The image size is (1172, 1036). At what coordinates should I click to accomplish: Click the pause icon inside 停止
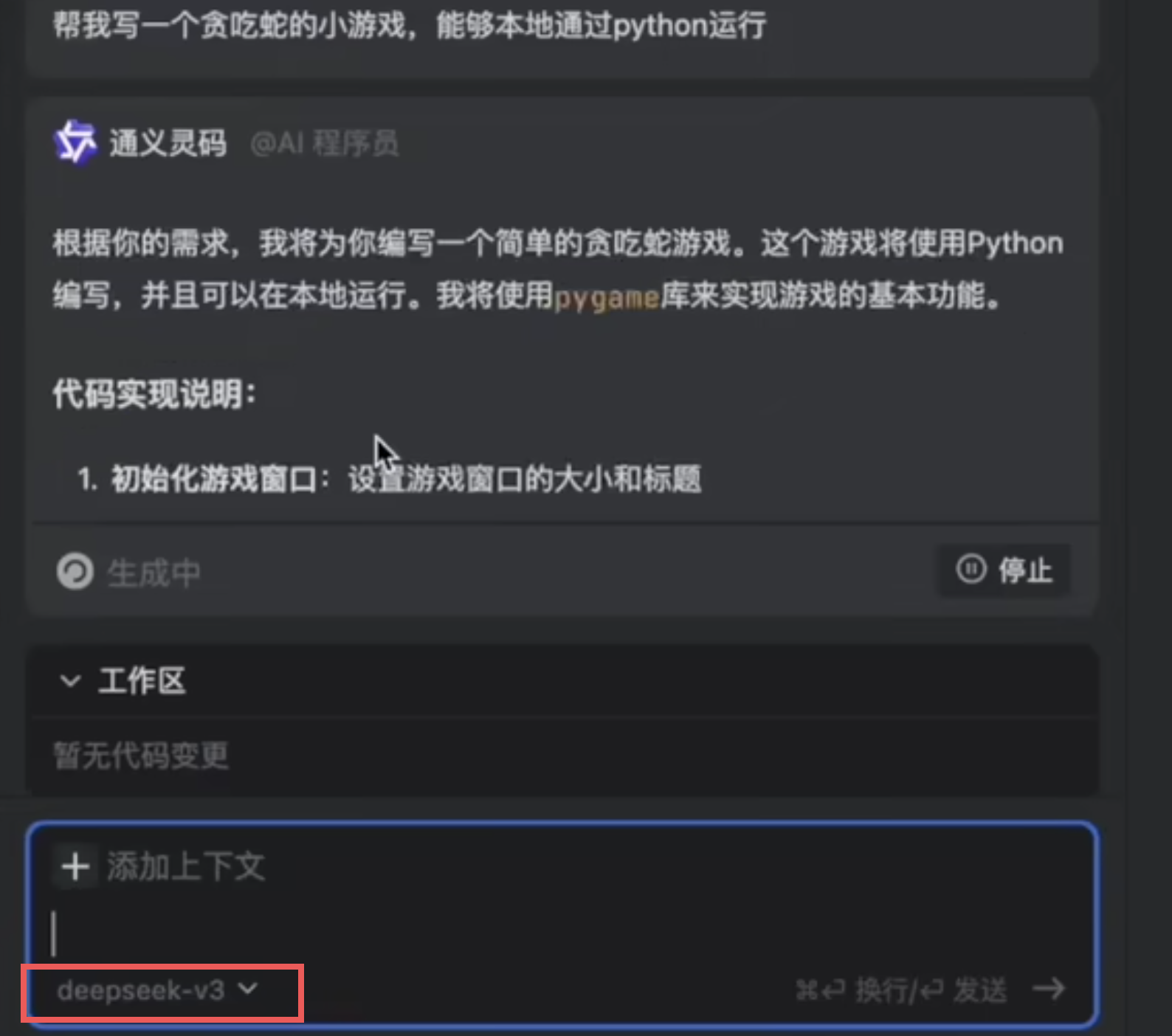(x=971, y=569)
